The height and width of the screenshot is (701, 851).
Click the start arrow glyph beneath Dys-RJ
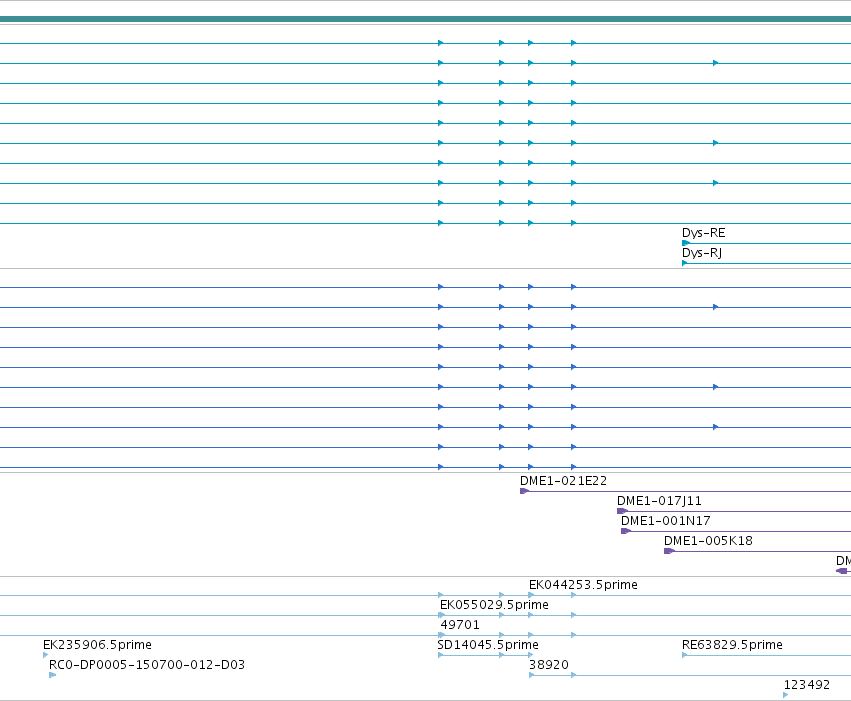tap(684, 263)
